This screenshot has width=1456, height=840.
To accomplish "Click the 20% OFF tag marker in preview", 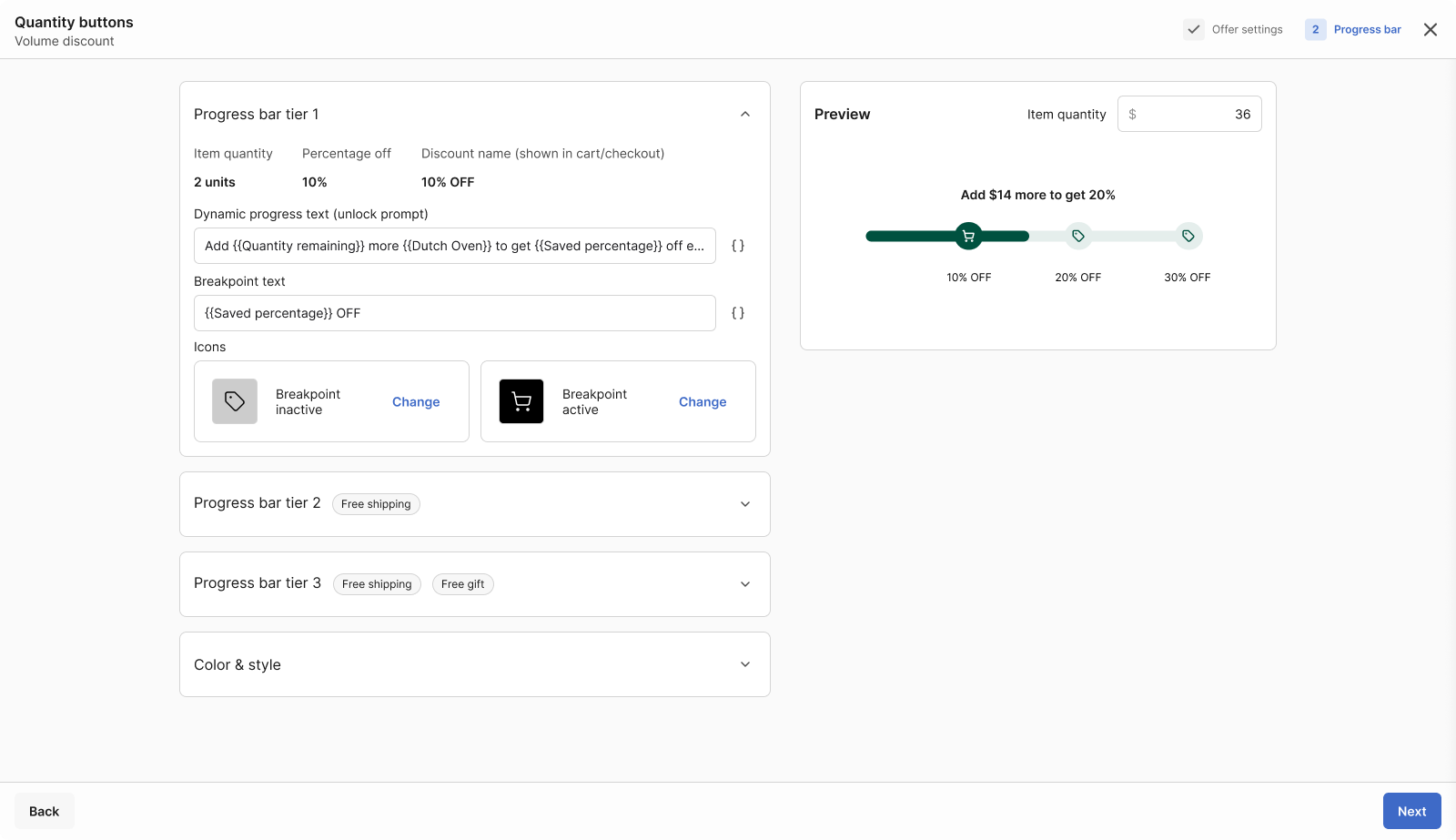I will click(1078, 236).
